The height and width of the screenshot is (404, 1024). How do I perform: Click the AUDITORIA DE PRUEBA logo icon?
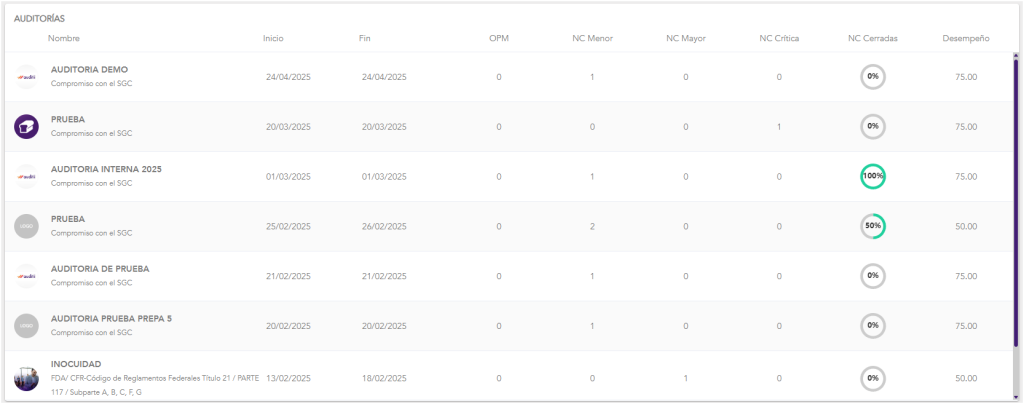26,276
